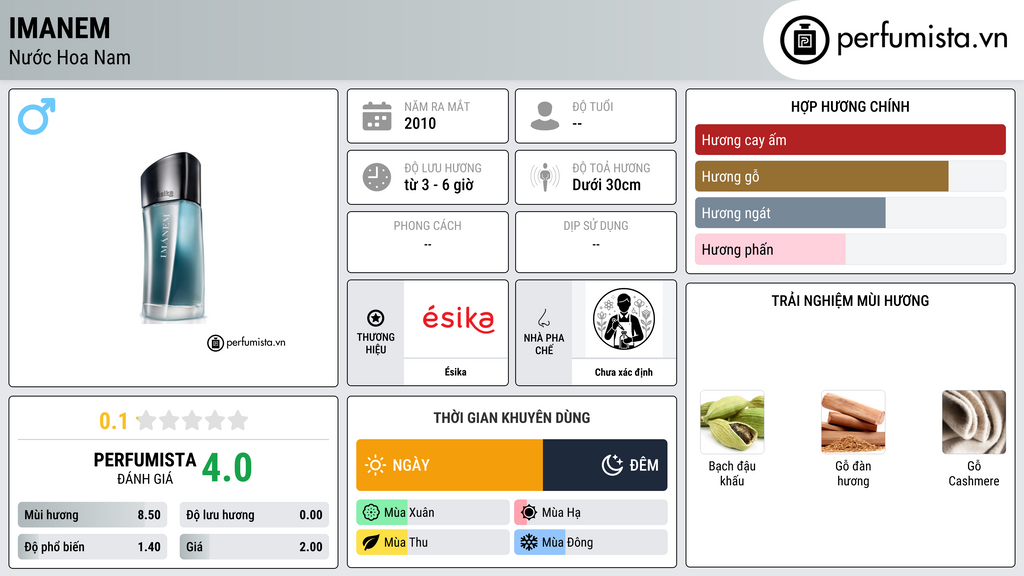Click the sillage value Dưới 30cm
The image size is (1024, 576).
(607, 185)
